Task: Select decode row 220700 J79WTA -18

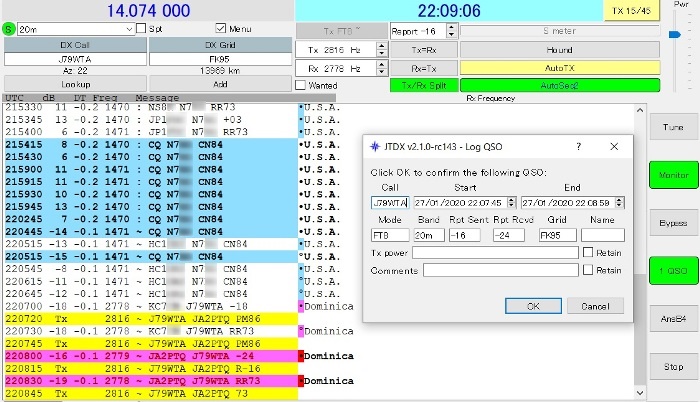Action: pos(151,306)
